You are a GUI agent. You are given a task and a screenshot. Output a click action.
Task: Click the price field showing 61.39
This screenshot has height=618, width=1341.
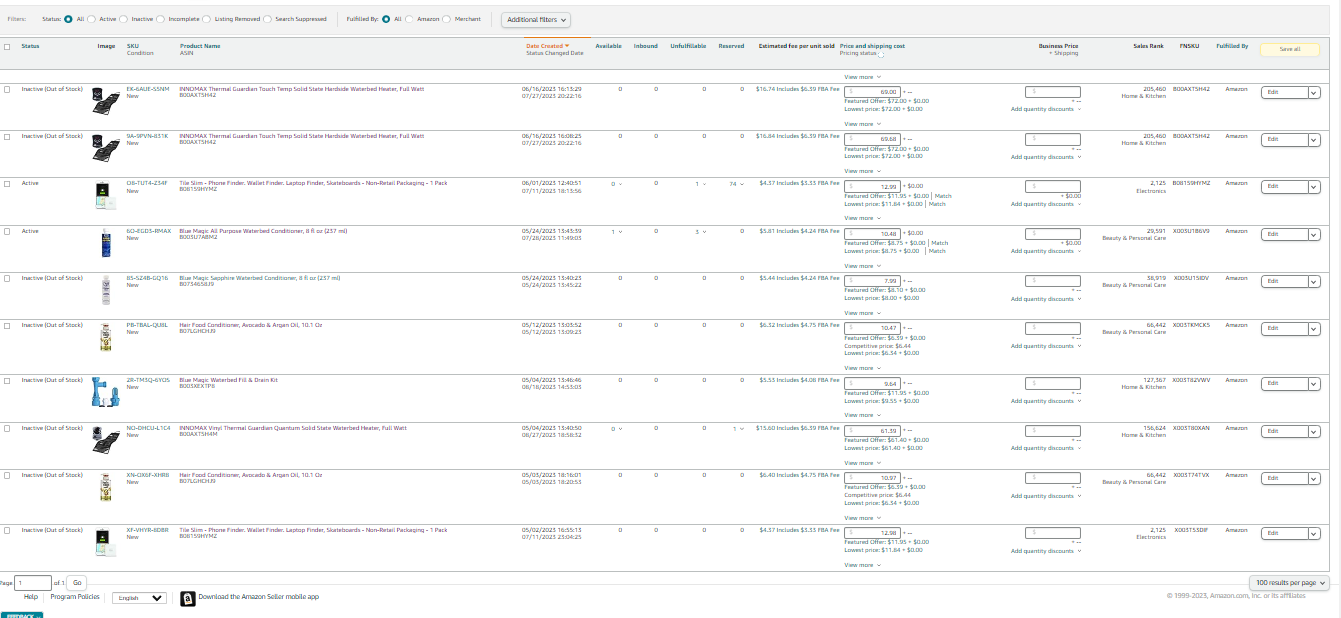[x=872, y=431]
